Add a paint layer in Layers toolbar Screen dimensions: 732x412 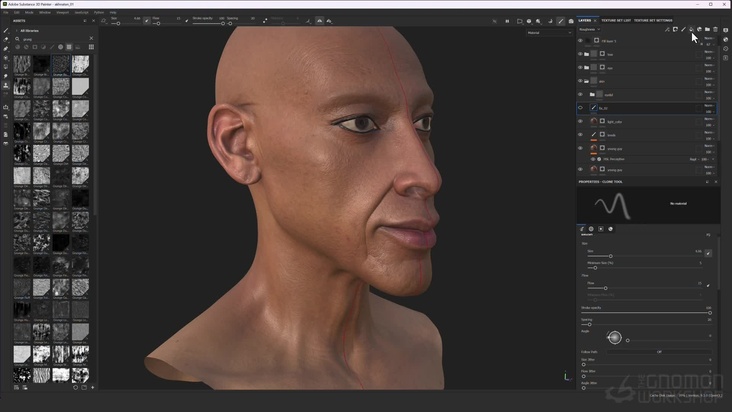click(683, 29)
